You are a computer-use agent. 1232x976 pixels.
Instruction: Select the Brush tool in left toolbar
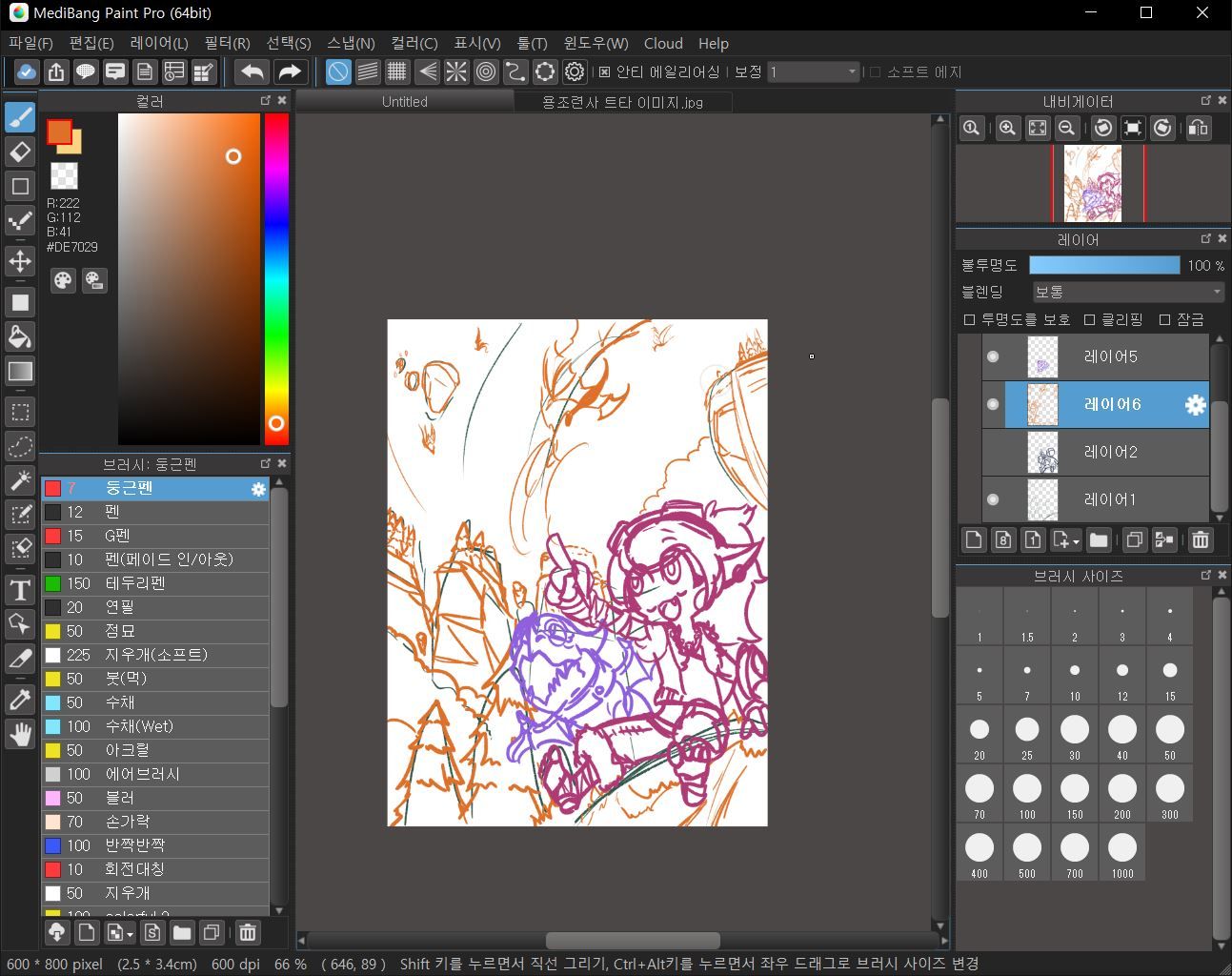(x=20, y=116)
